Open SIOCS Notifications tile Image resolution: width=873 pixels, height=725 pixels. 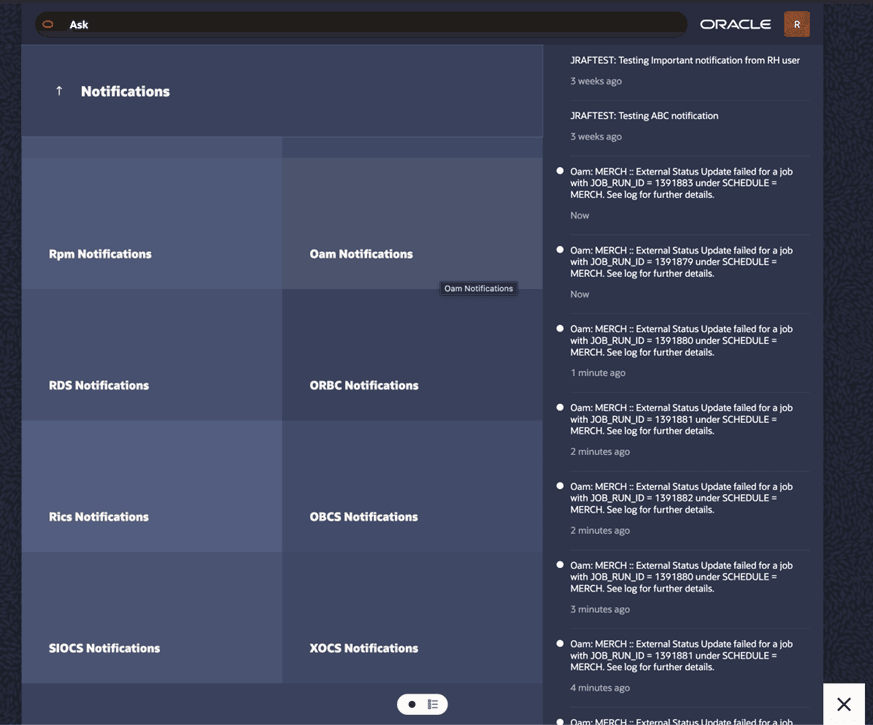click(152, 618)
